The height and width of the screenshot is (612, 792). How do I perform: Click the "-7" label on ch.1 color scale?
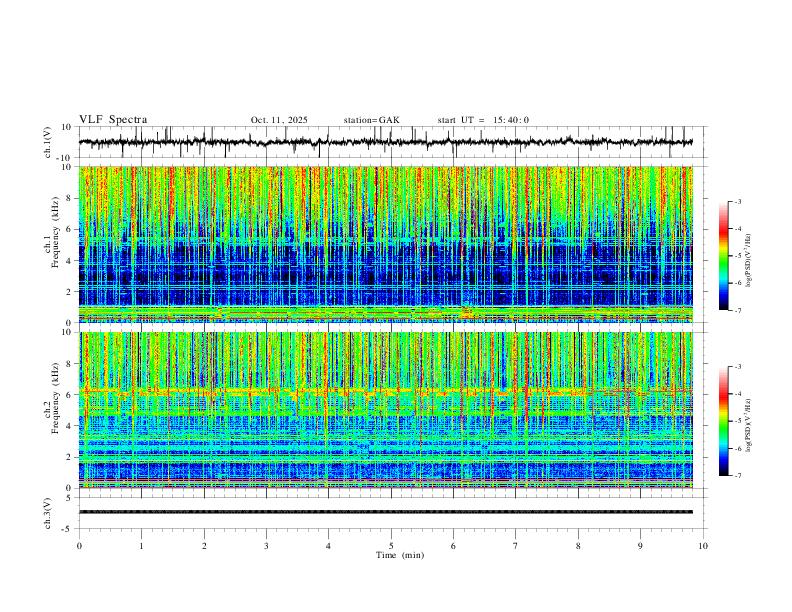pos(737,310)
